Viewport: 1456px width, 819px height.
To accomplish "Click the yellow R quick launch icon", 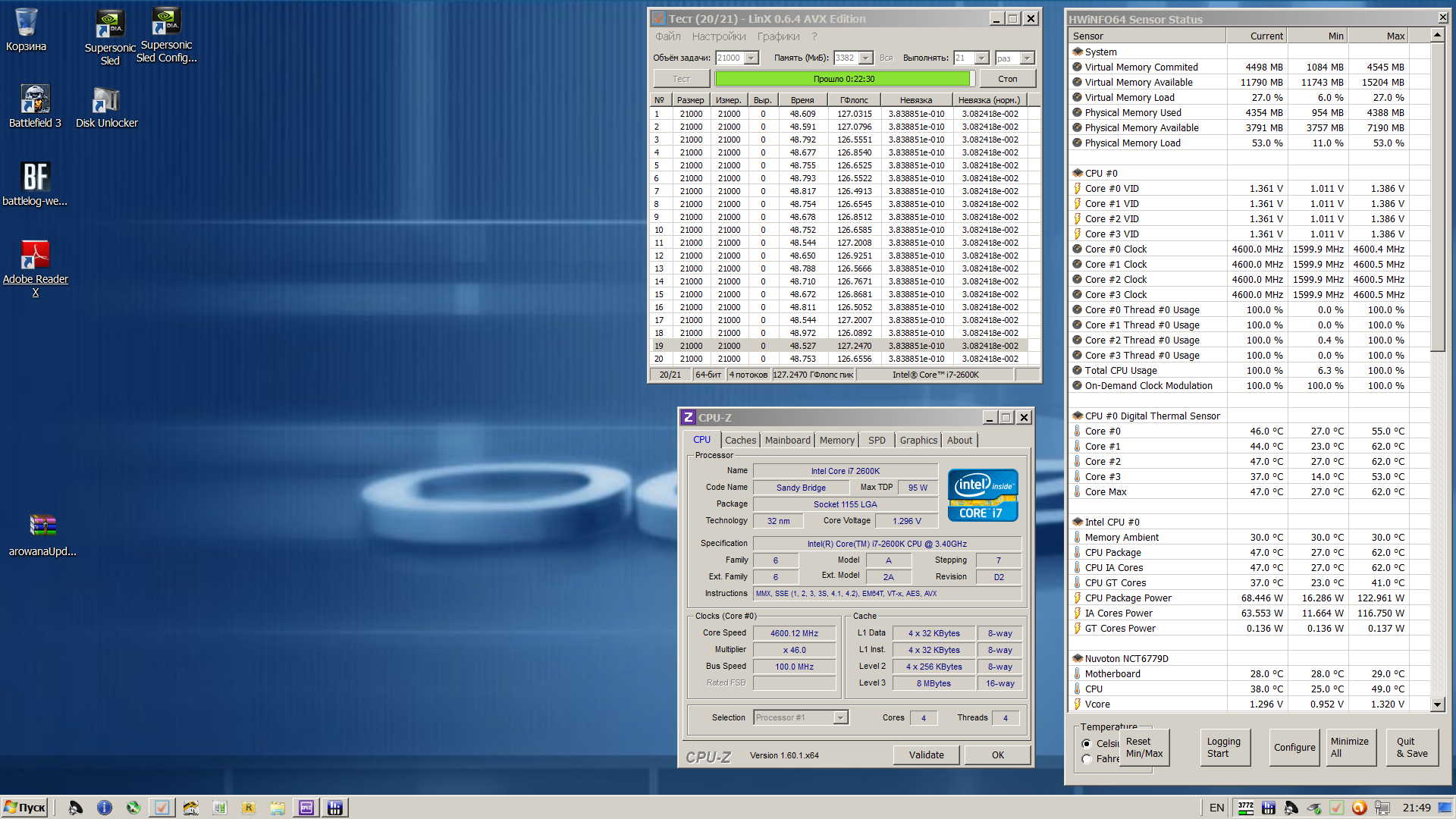I will pos(249,808).
